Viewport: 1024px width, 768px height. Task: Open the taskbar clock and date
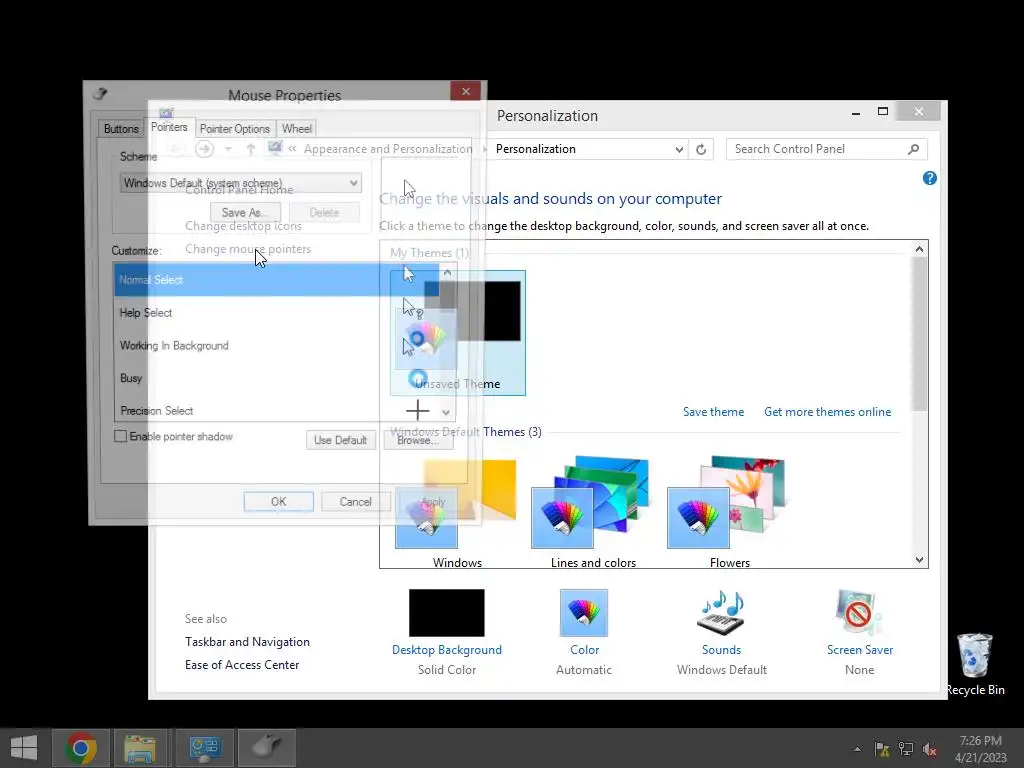(980, 749)
